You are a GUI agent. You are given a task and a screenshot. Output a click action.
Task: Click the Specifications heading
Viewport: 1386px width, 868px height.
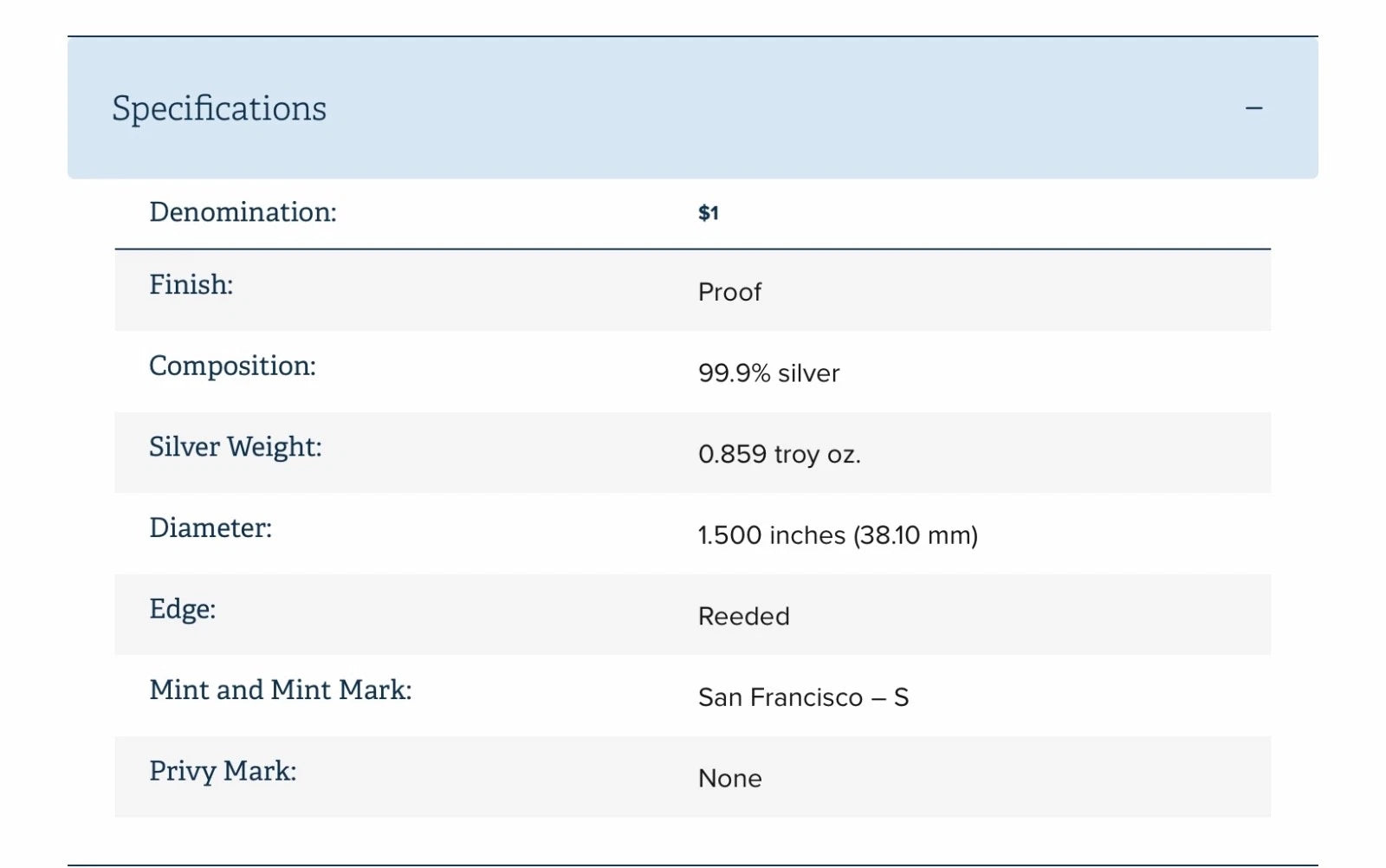[219, 109]
